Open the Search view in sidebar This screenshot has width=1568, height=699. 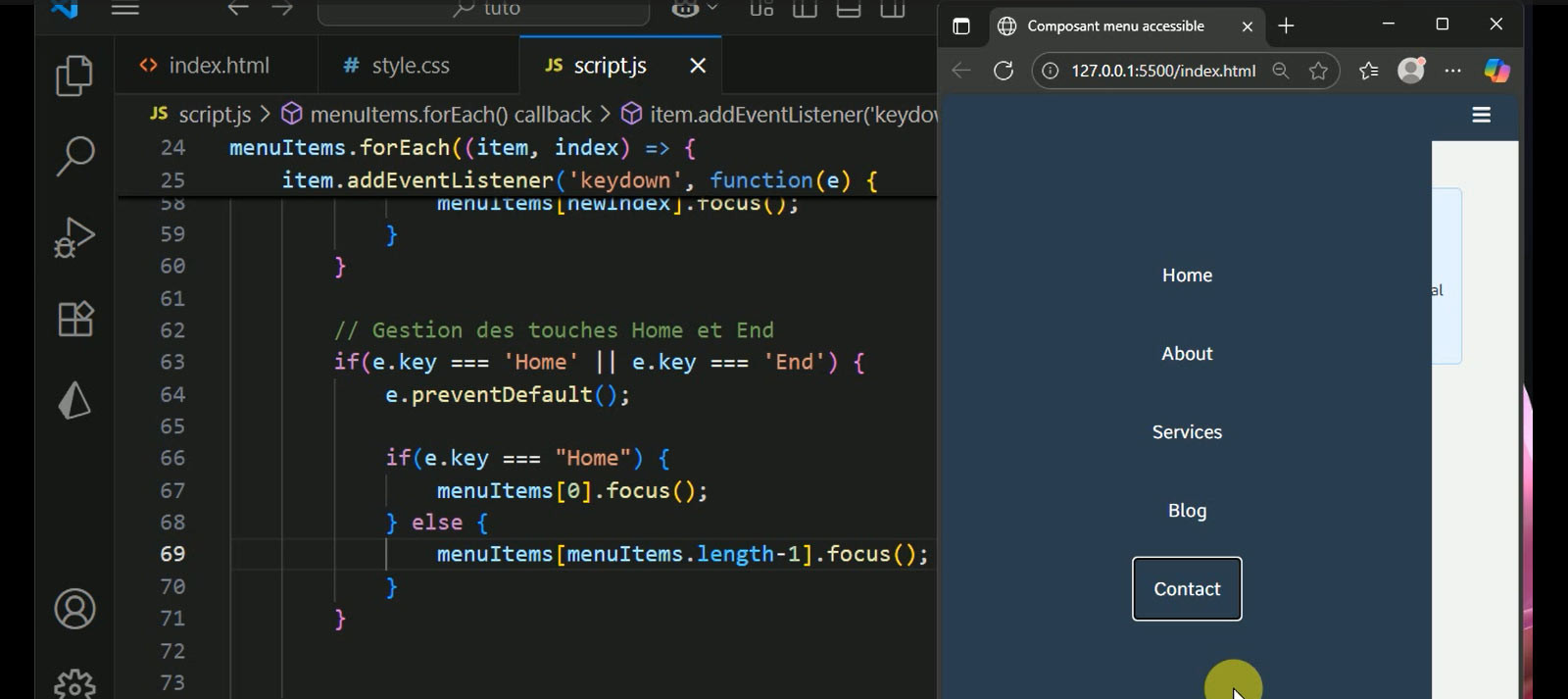coord(74,156)
